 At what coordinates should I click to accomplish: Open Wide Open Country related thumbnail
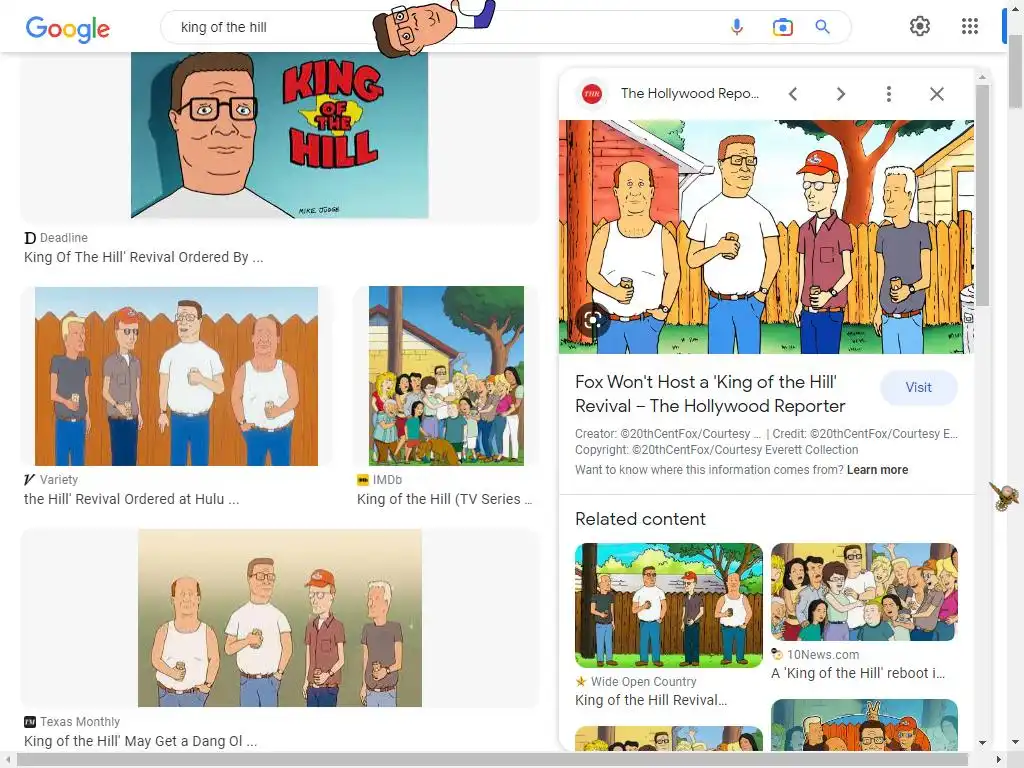click(669, 605)
